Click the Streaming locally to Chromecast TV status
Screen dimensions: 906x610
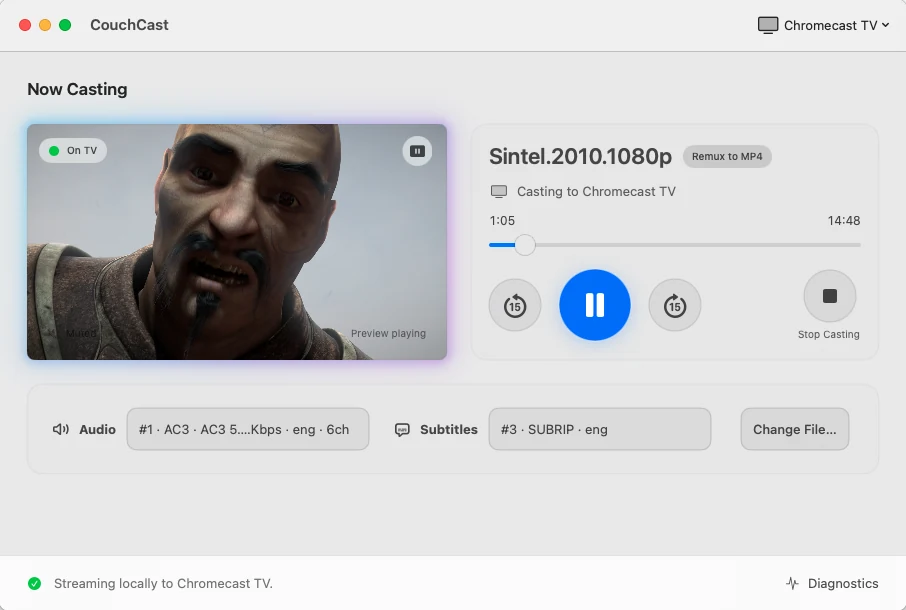click(163, 583)
